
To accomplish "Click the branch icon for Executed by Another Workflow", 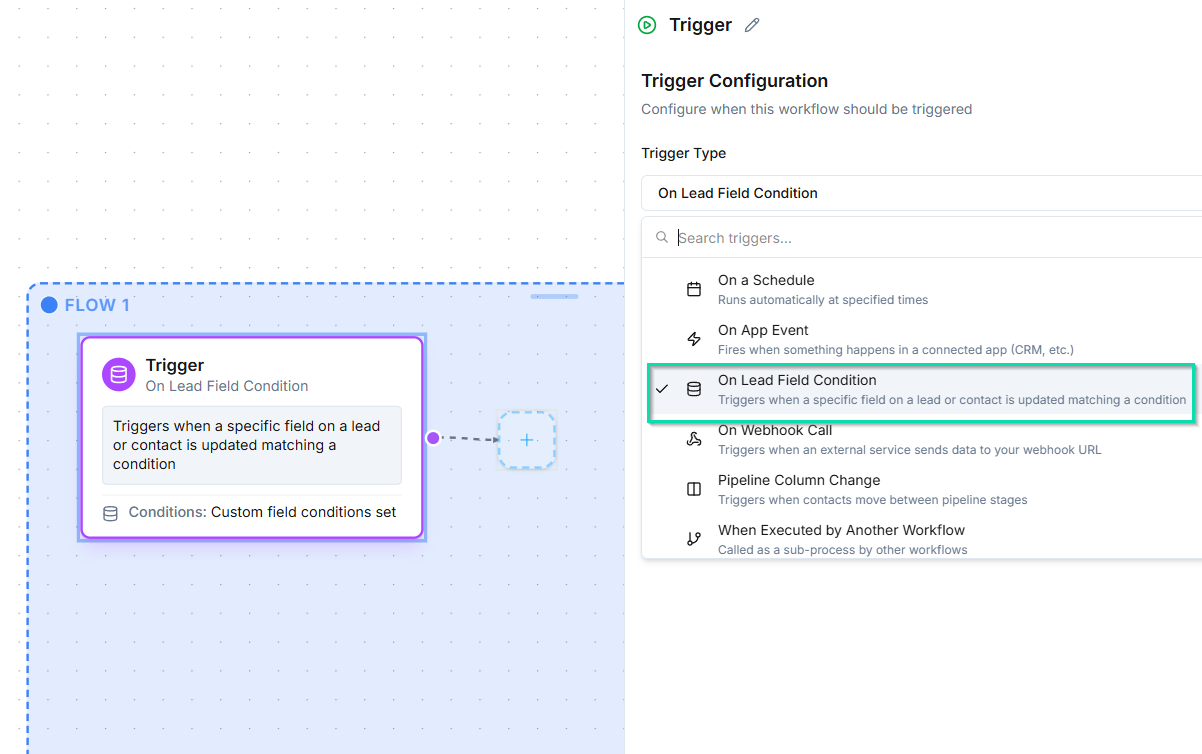I will tap(694, 539).
